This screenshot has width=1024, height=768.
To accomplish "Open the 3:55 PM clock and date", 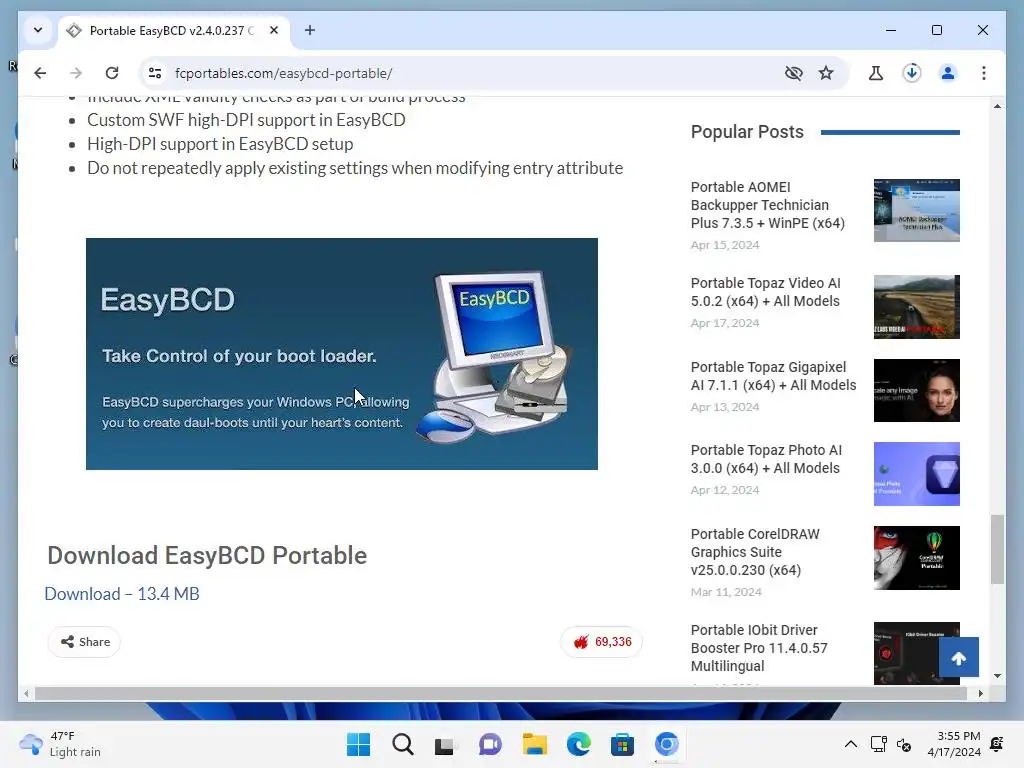I will point(954,744).
